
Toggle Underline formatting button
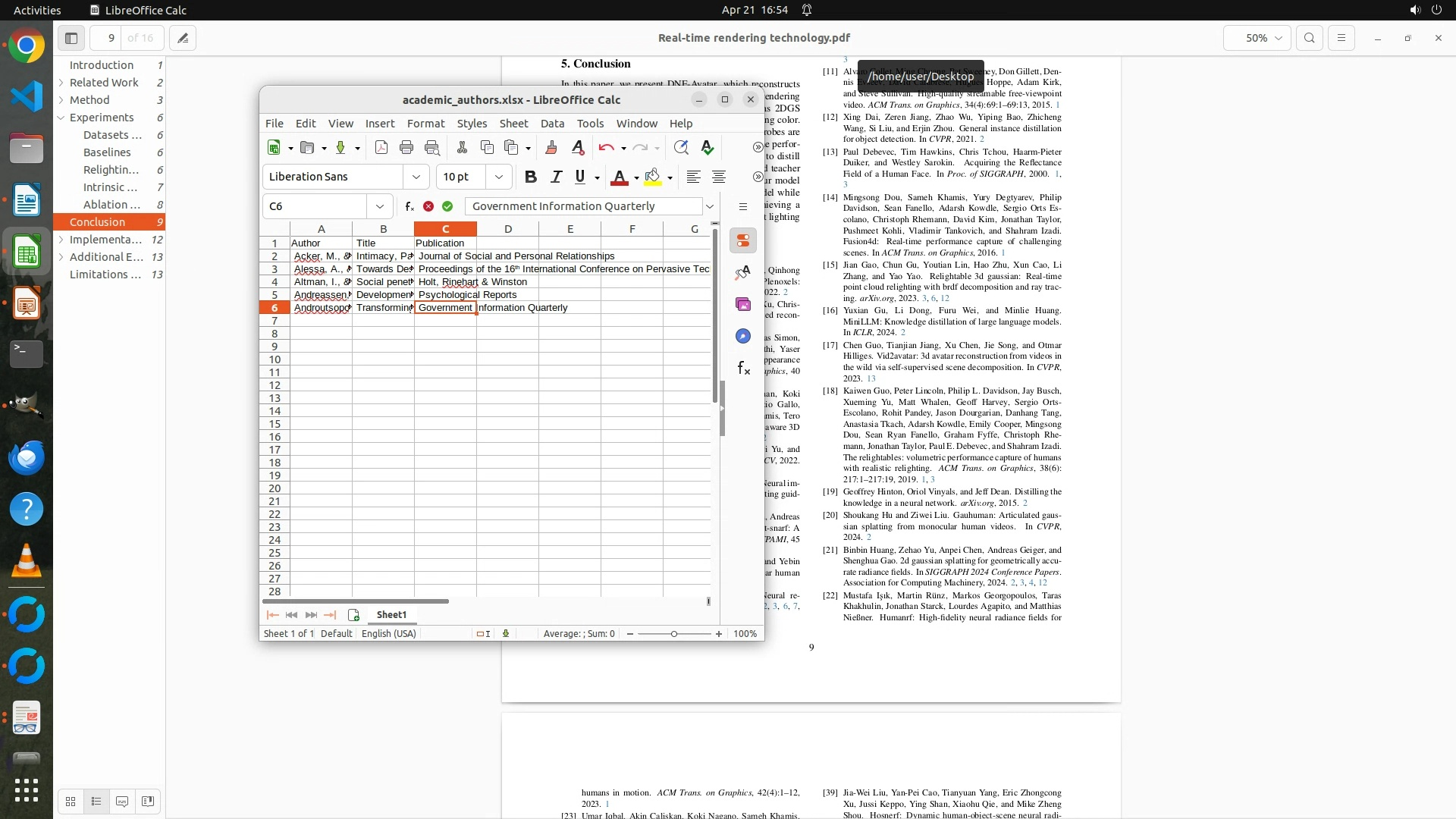tap(580, 177)
